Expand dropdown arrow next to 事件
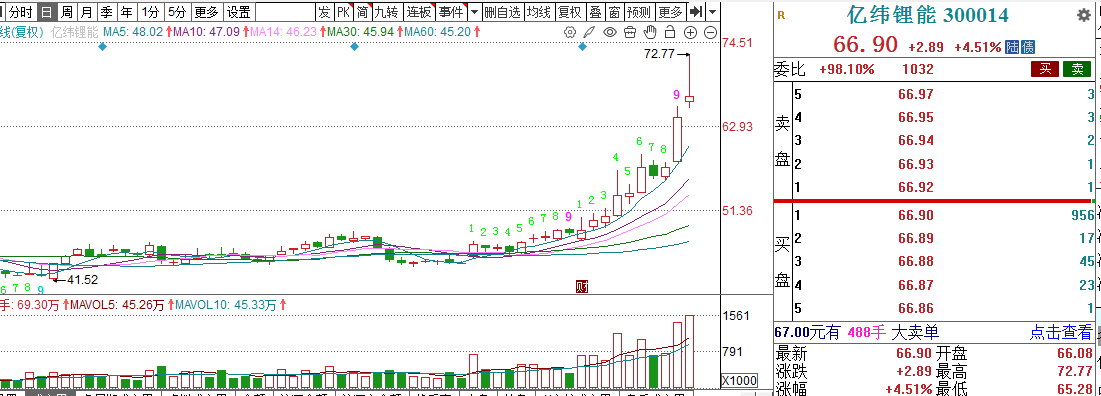 pos(474,12)
